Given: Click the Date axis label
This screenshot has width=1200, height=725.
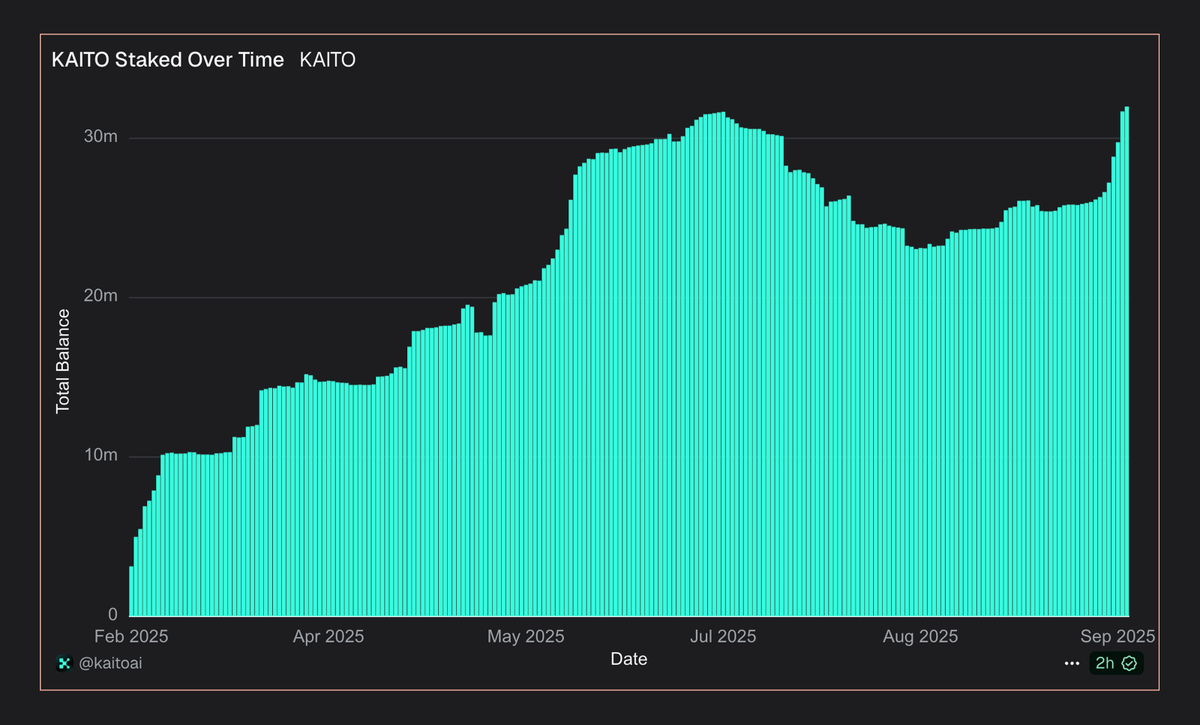Looking at the screenshot, I should coord(629,659).
